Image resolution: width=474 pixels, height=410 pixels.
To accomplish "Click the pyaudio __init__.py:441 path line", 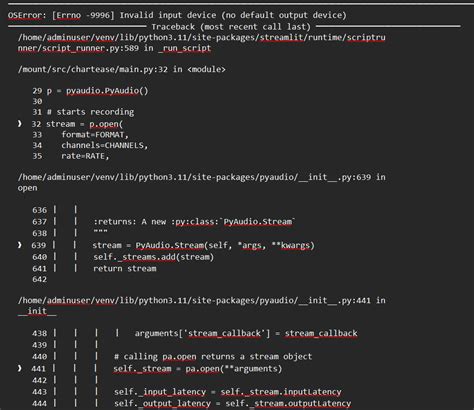I will coord(202,300).
